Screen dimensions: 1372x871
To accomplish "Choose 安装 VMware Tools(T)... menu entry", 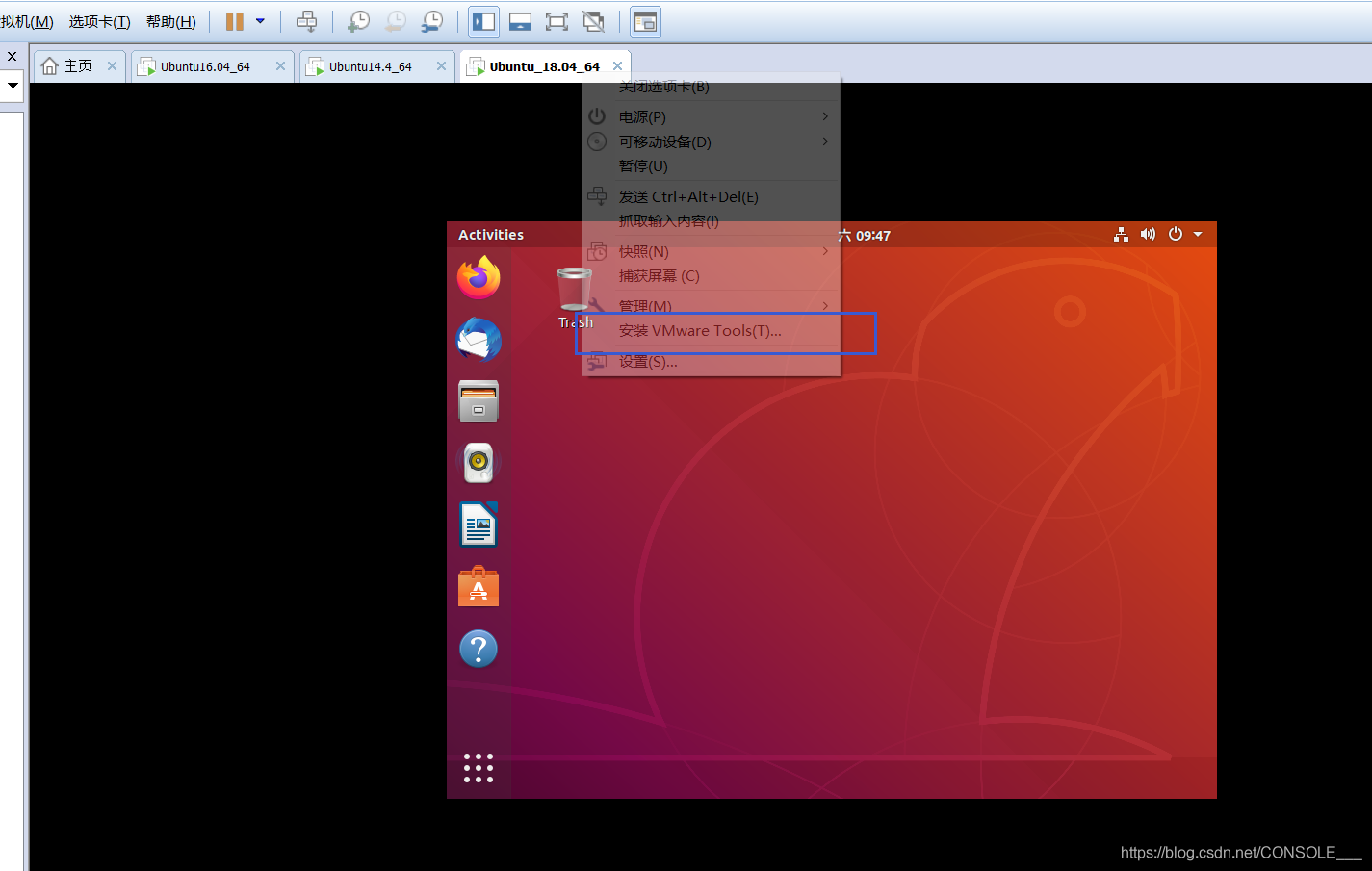I will 711,330.
